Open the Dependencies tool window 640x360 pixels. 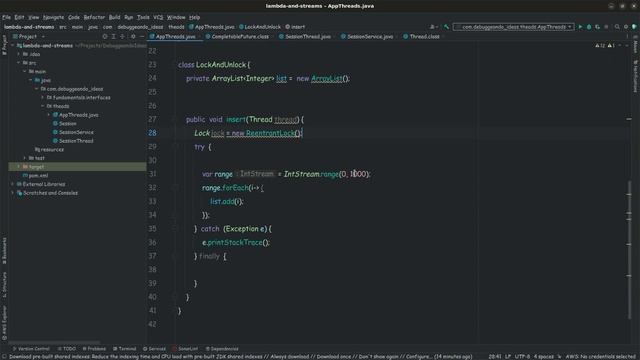222,349
